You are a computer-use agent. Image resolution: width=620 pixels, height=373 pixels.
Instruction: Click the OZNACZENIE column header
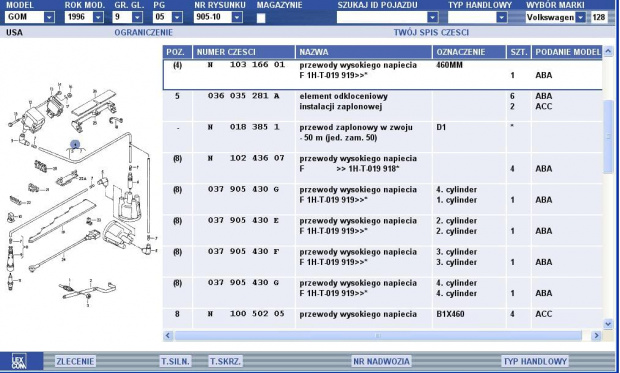click(x=469, y=52)
